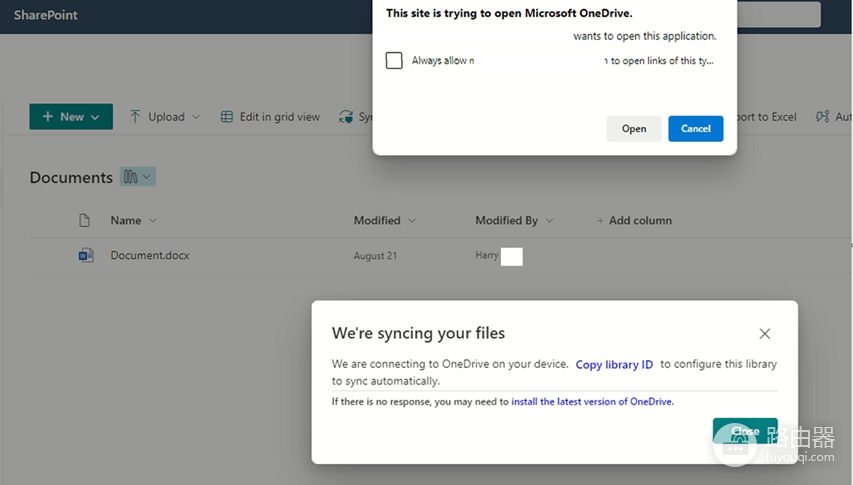This screenshot has height=485, width=853.
Task: Close the syncing dialog with X
Action: [765, 333]
